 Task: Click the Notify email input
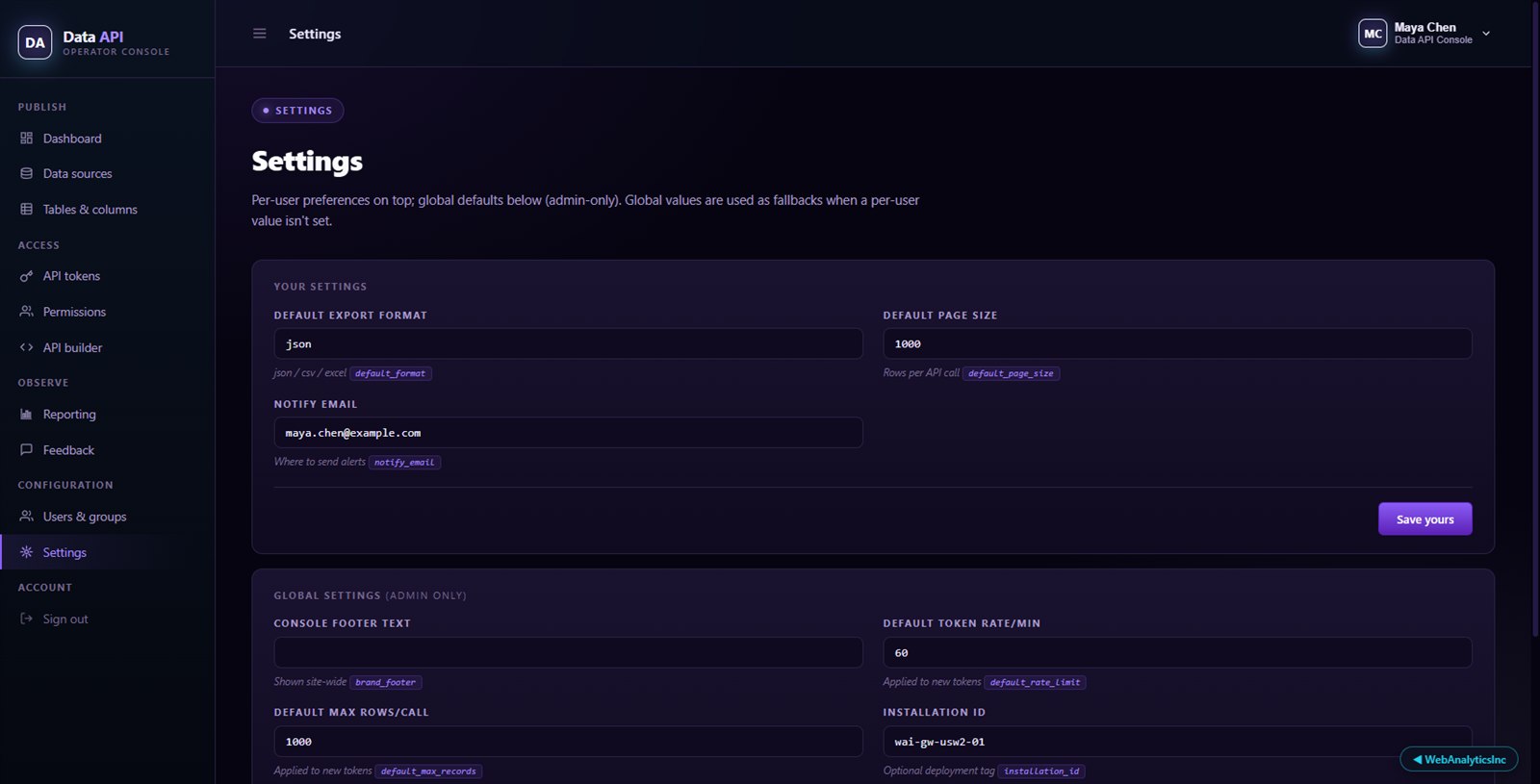[568, 433]
